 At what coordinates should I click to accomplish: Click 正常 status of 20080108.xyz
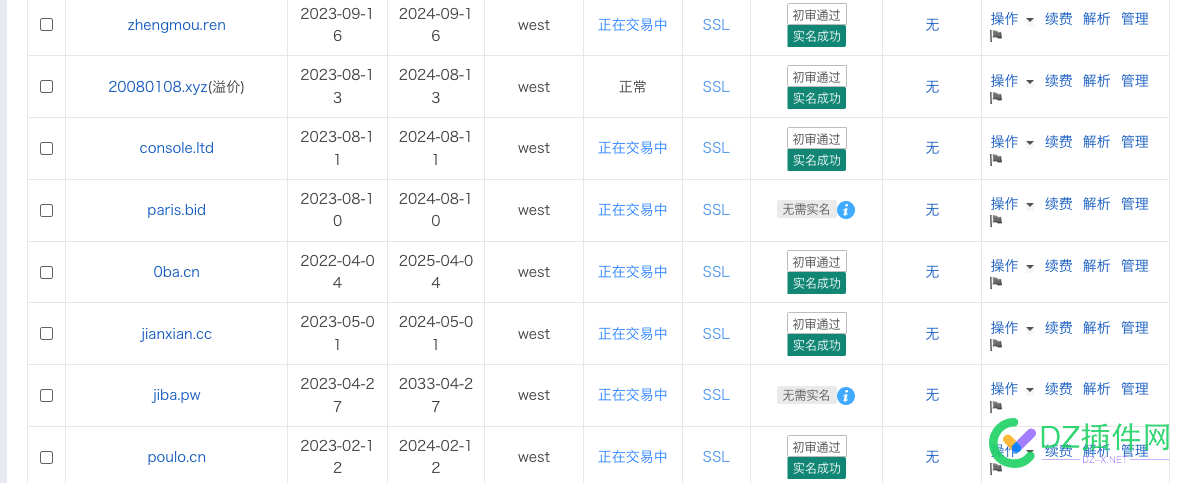(x=633, y=86)
